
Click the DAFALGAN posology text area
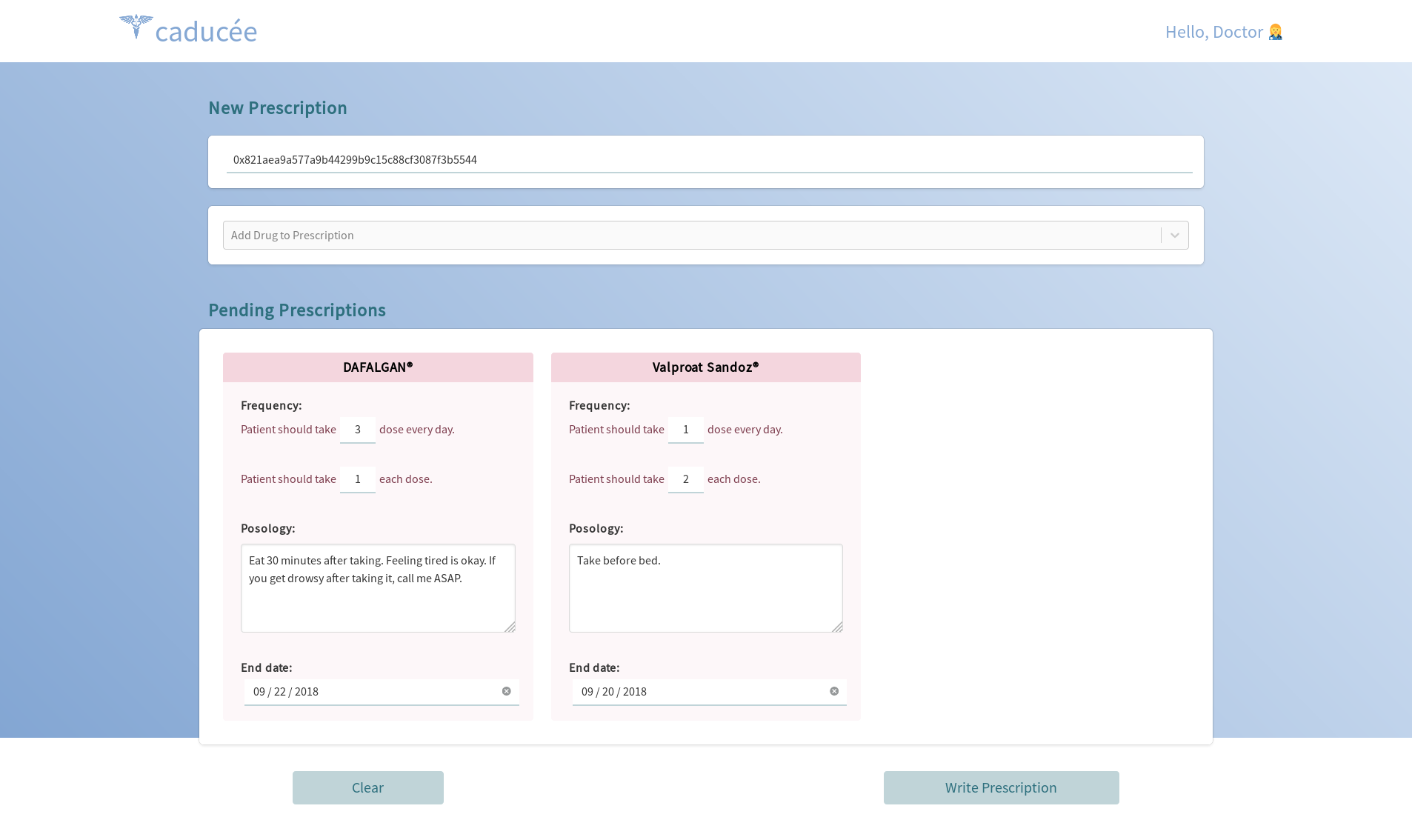pyautogui.click(x=378, y=588)
